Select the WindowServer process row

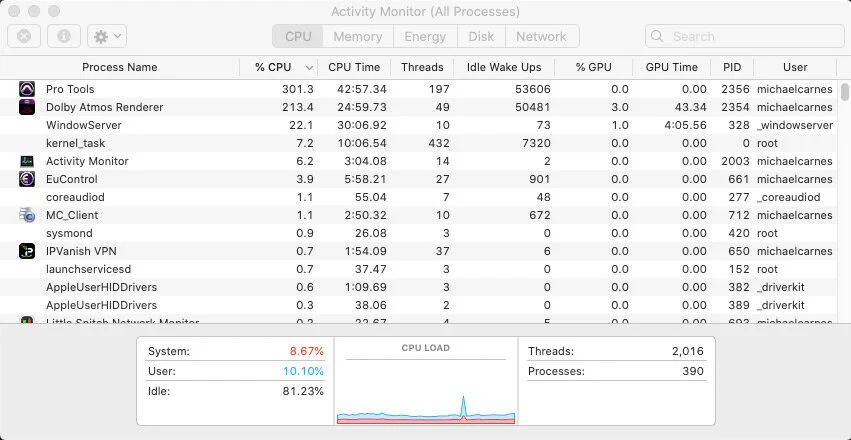[419, 125]
